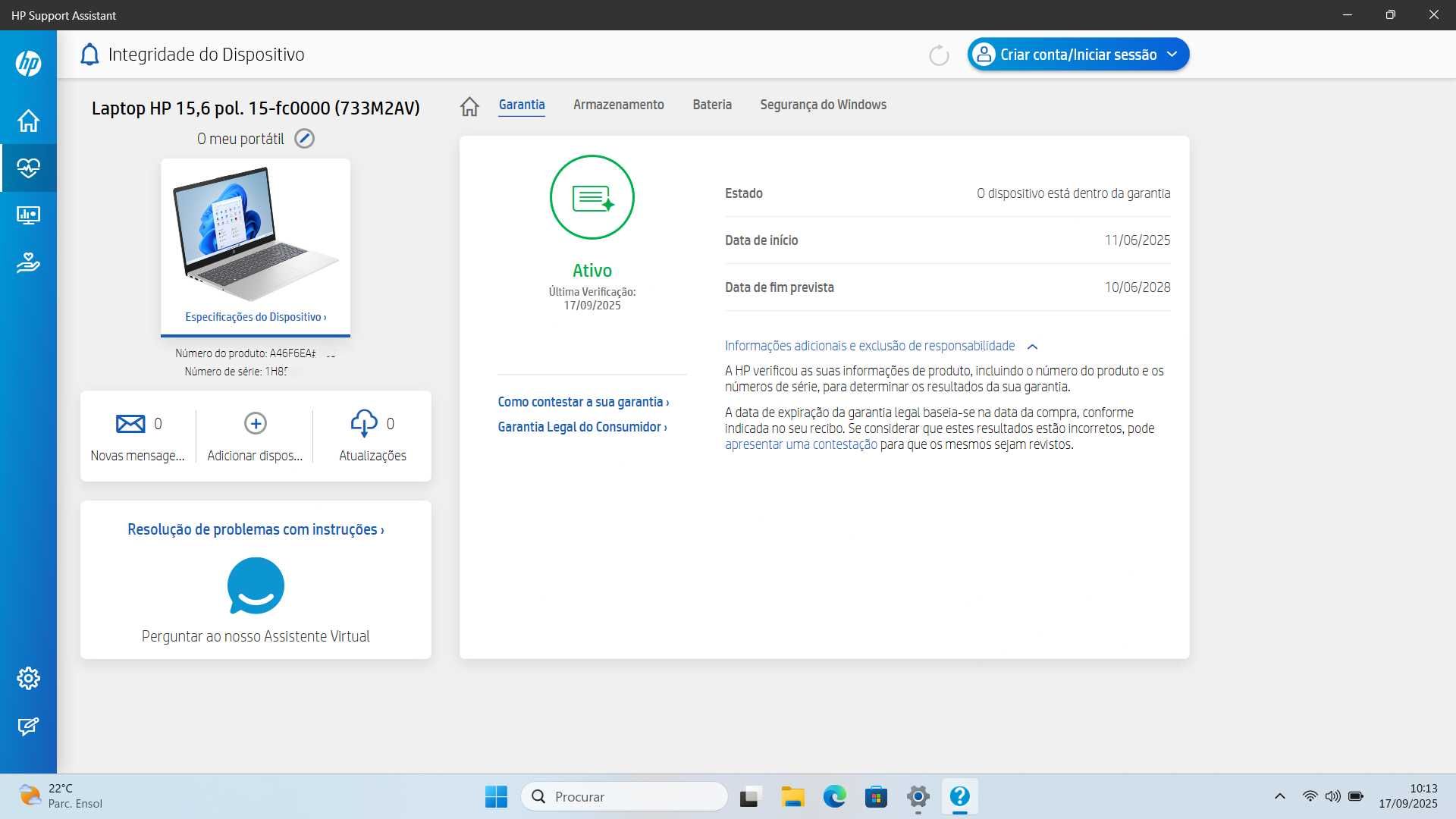Click Adicionar dispositivo plus icon
Image resolution: width=1456 pixels, height=819 pixels.
click(x=256, y=423)
